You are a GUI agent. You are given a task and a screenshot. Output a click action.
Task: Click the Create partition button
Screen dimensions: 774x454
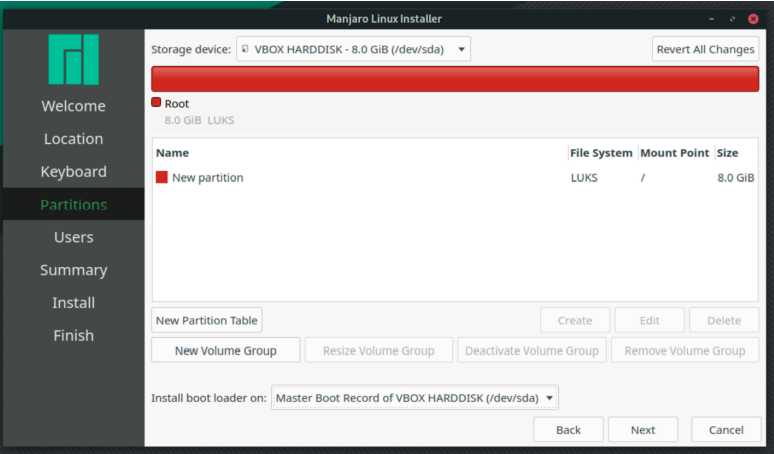[x=575, y=320]
